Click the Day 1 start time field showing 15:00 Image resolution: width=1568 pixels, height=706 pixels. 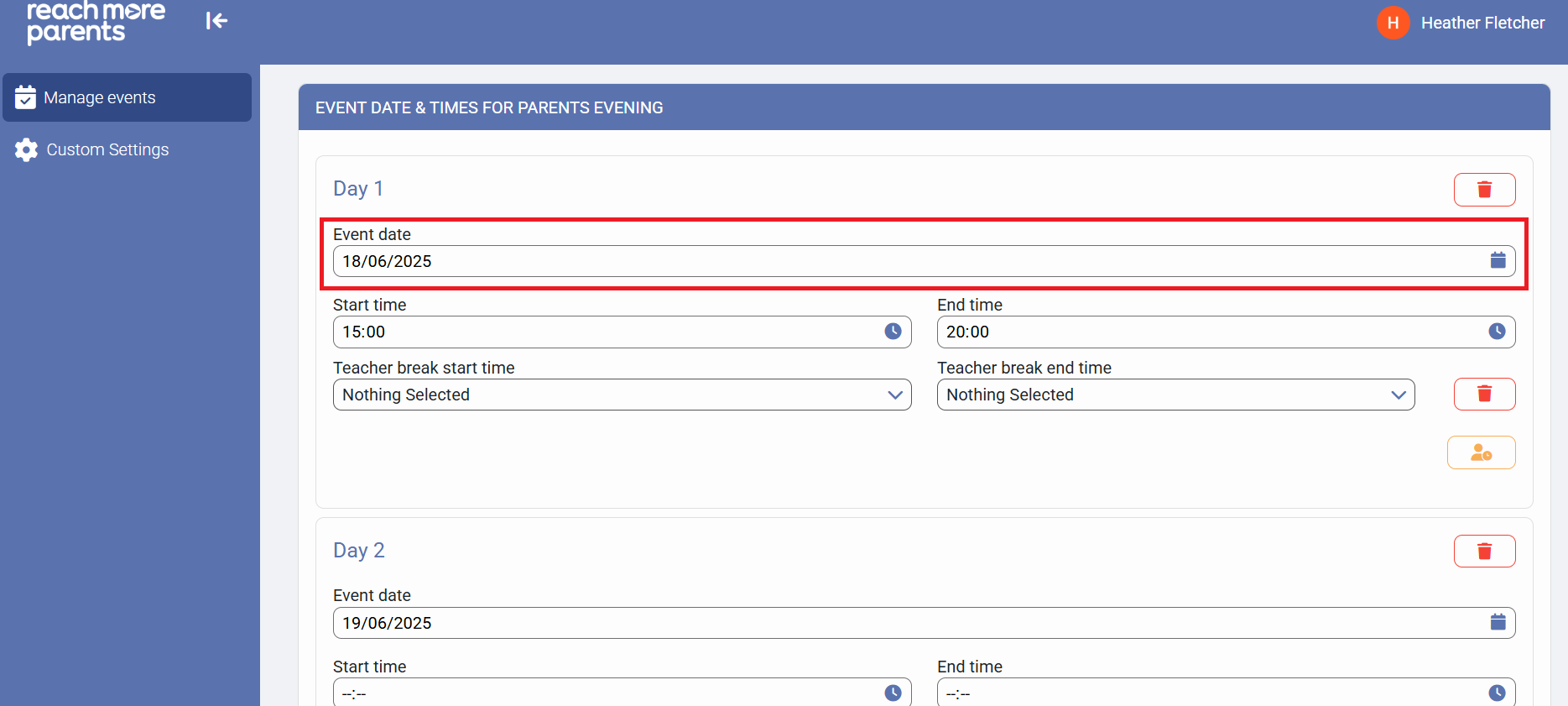pyautogui.click(x=604, y=332)
